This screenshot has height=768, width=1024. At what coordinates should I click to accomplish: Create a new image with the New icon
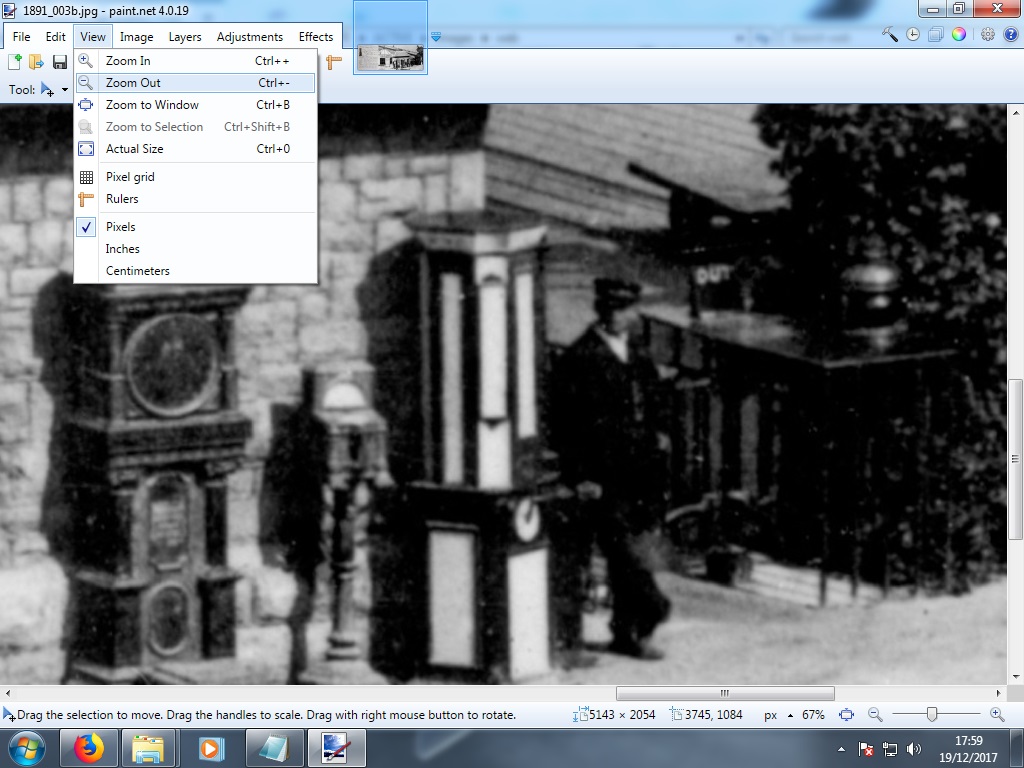(14, 61)
